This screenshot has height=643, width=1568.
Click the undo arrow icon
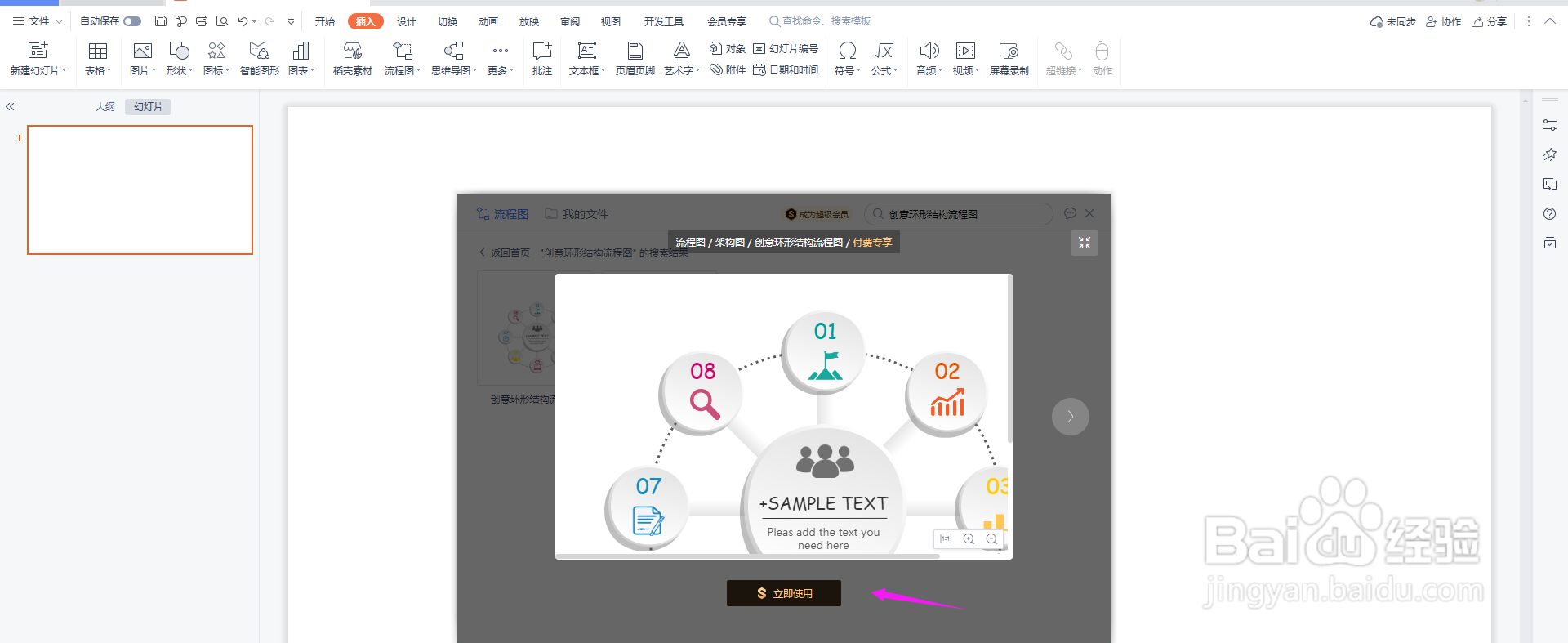point(243,21)
